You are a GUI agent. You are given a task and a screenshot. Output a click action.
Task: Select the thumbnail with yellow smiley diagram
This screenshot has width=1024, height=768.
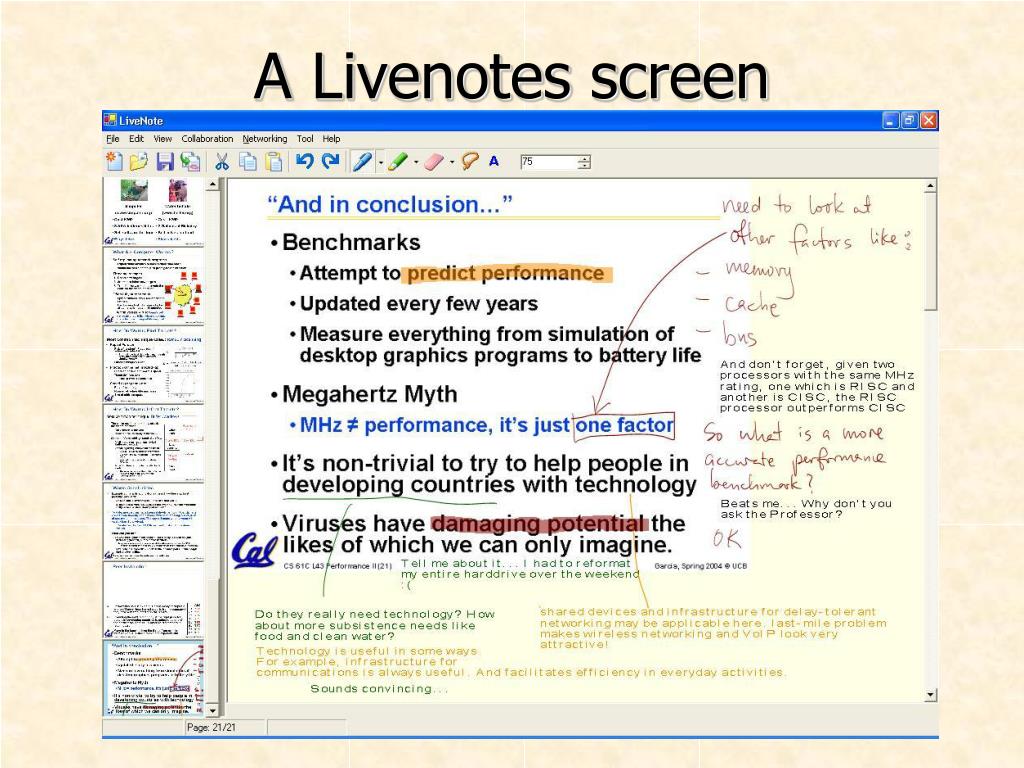(153, 285)
